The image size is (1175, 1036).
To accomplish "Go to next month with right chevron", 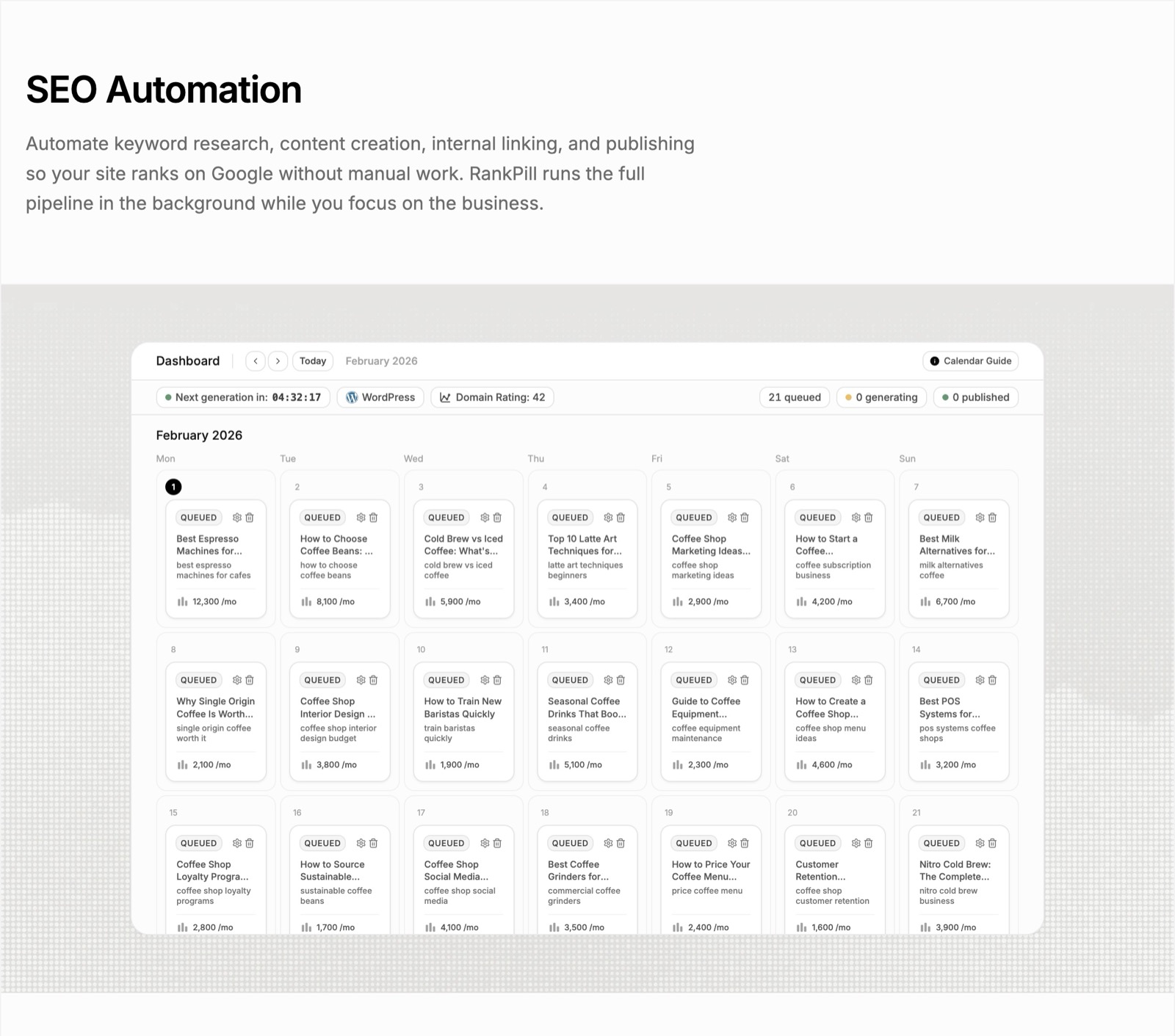I will (278, 361).
